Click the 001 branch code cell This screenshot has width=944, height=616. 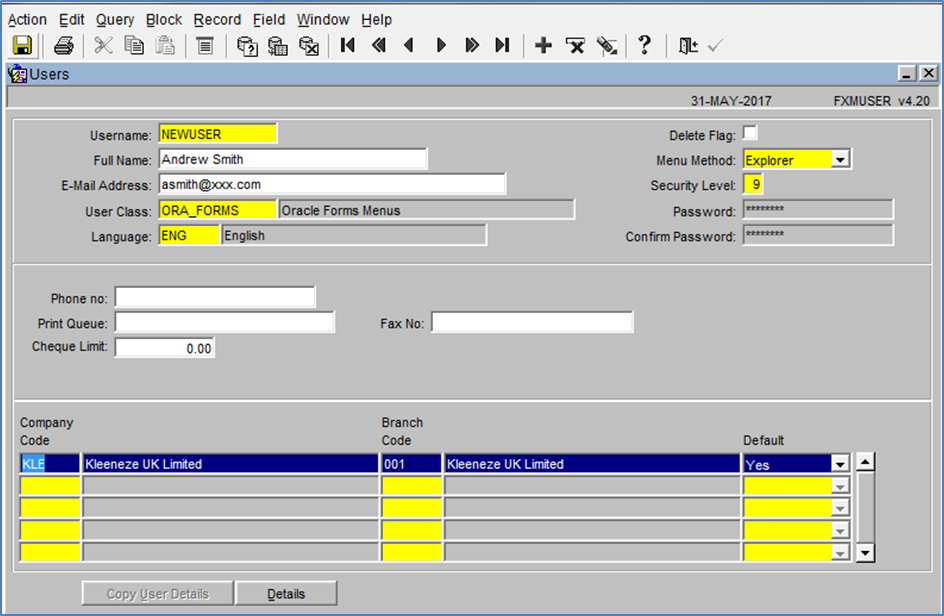click(412, 464)
